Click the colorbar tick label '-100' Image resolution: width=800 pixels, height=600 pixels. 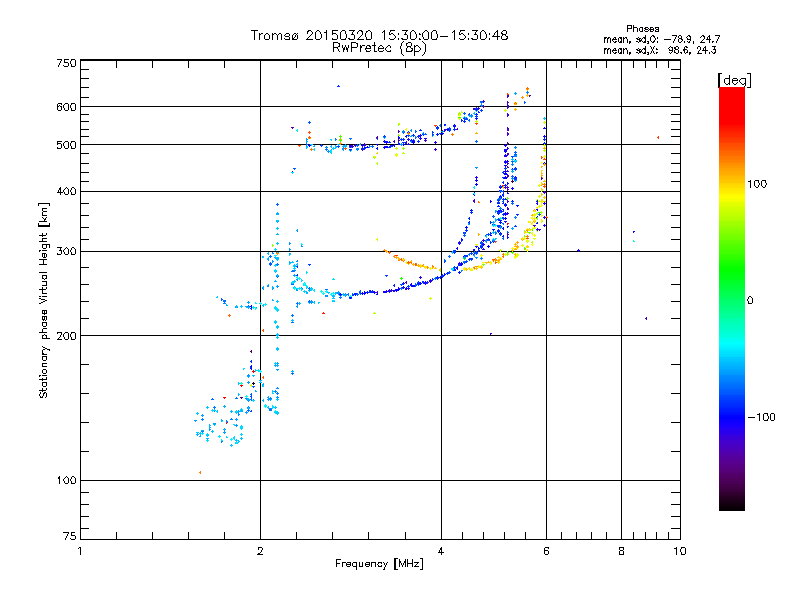[761, 417]
